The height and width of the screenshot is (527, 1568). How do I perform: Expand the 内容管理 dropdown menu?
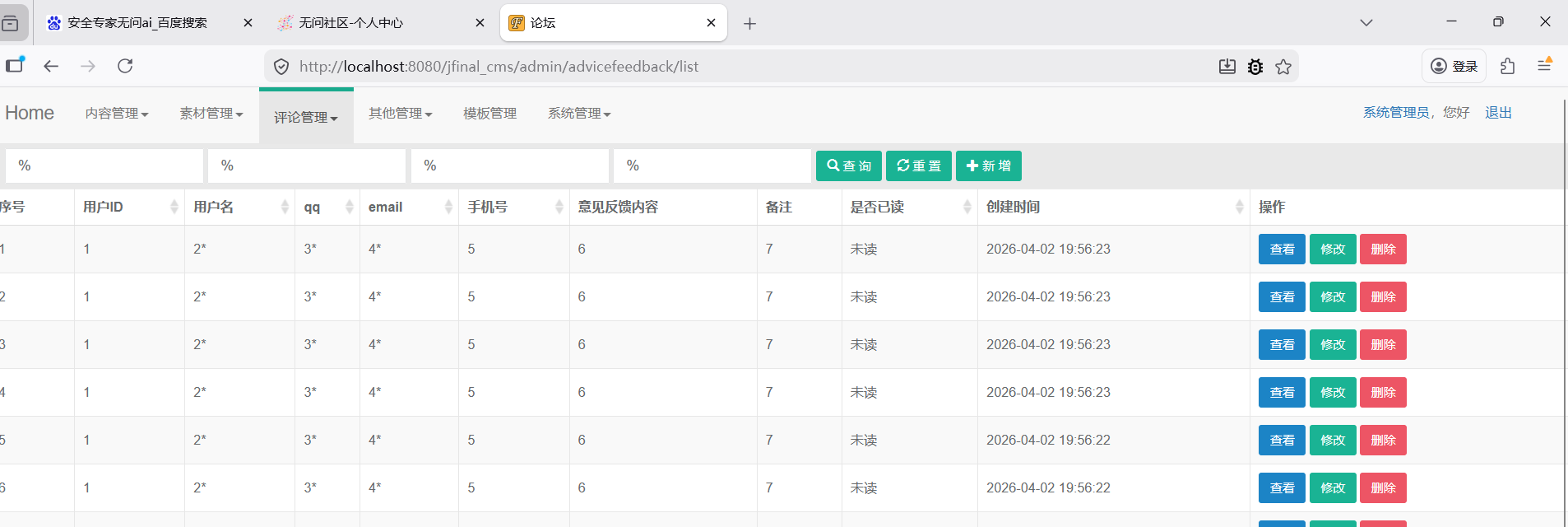117,114
